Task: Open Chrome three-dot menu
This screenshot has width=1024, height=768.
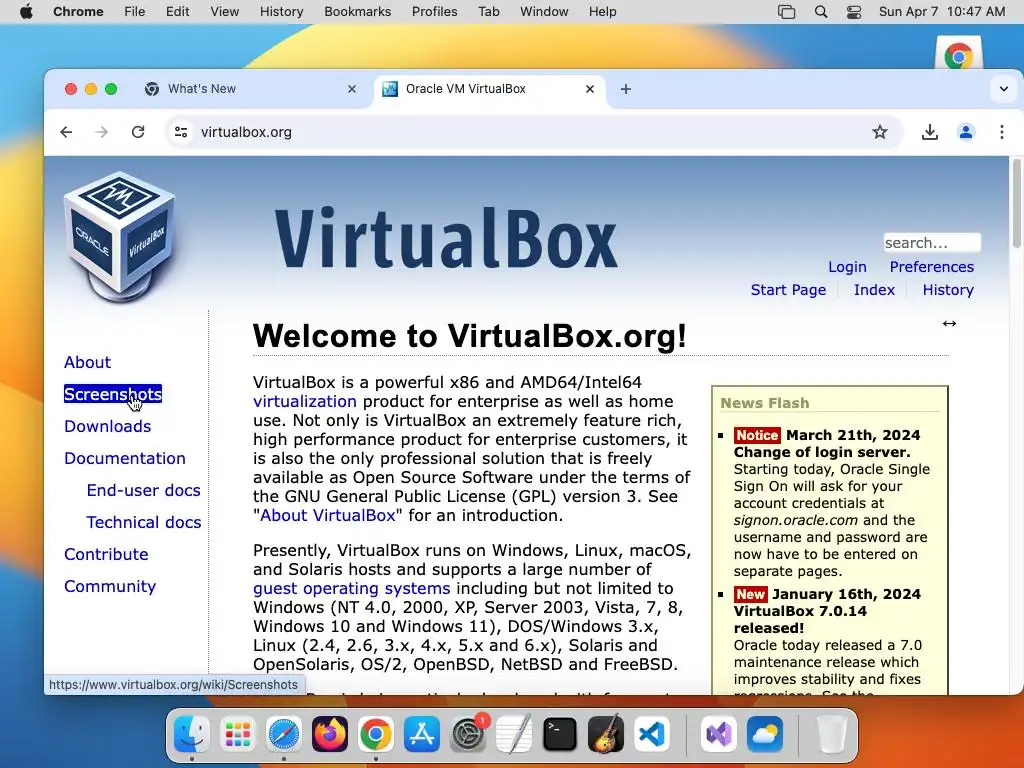Action: pyautogui.click(x=1001, y=132)
